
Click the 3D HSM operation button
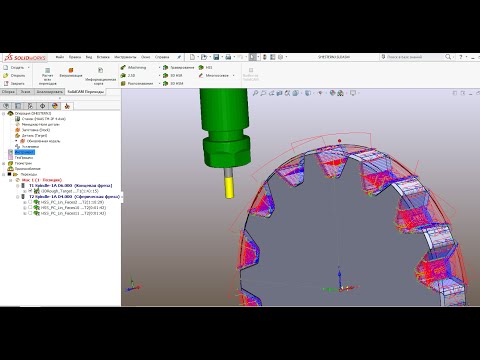coord(173,84)
